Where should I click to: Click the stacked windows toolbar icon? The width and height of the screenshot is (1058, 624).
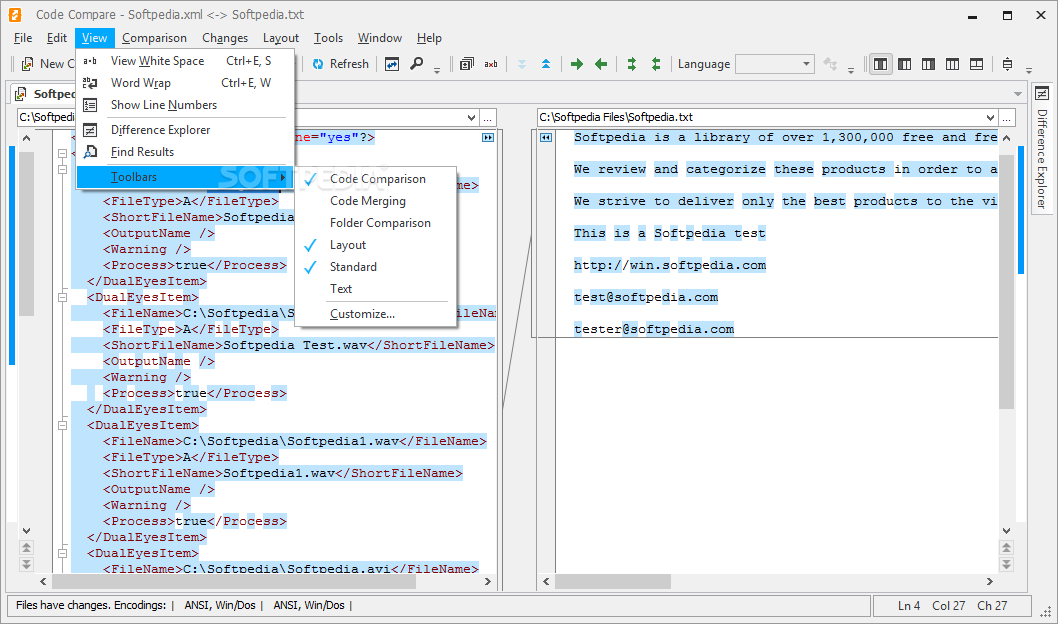pyautogui.click(x=467, y=64)
